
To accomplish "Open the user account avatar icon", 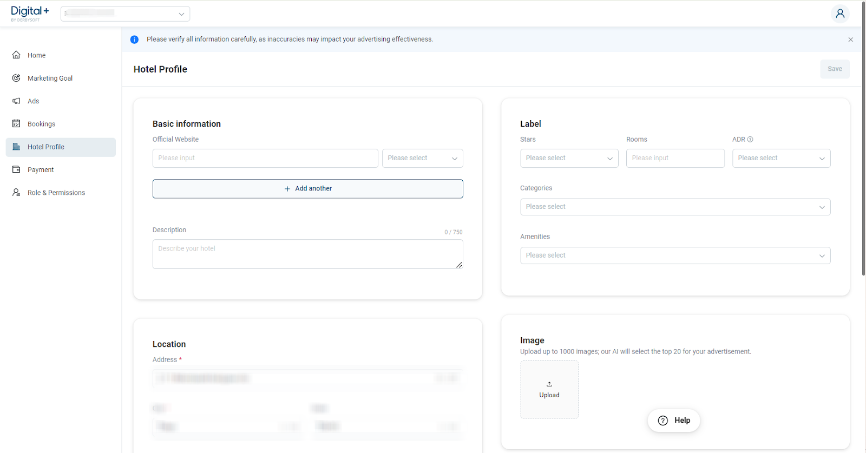I will point(839,14).
